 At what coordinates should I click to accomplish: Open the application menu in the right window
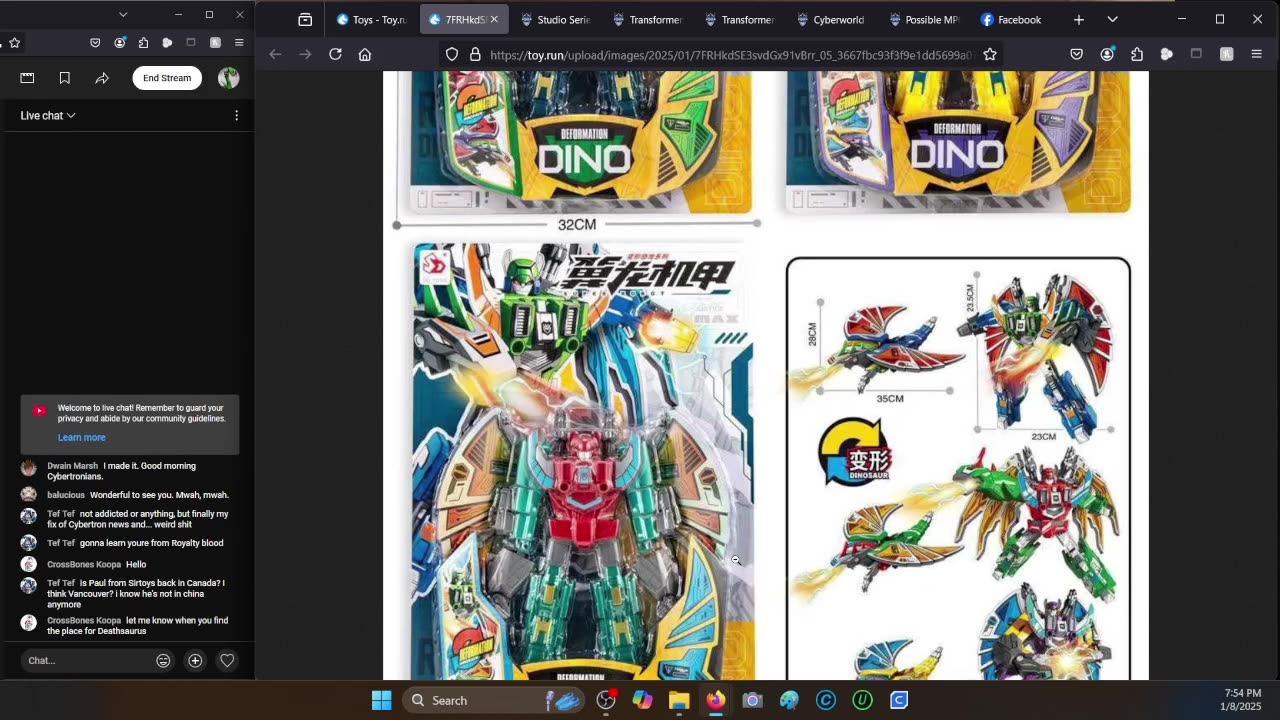1257,54
